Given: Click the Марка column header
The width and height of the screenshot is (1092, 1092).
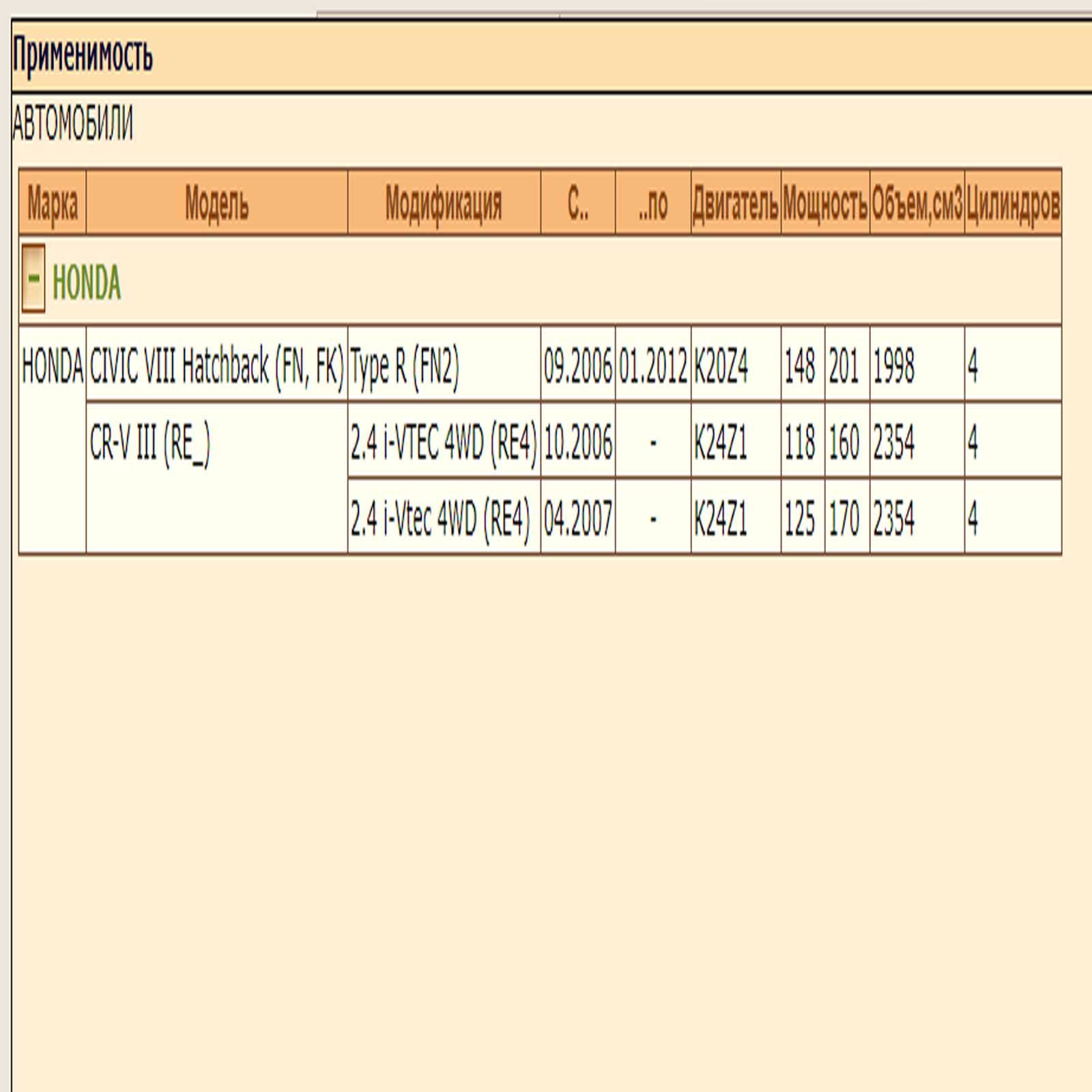Looking at the screenshot, I should point(53,203).
